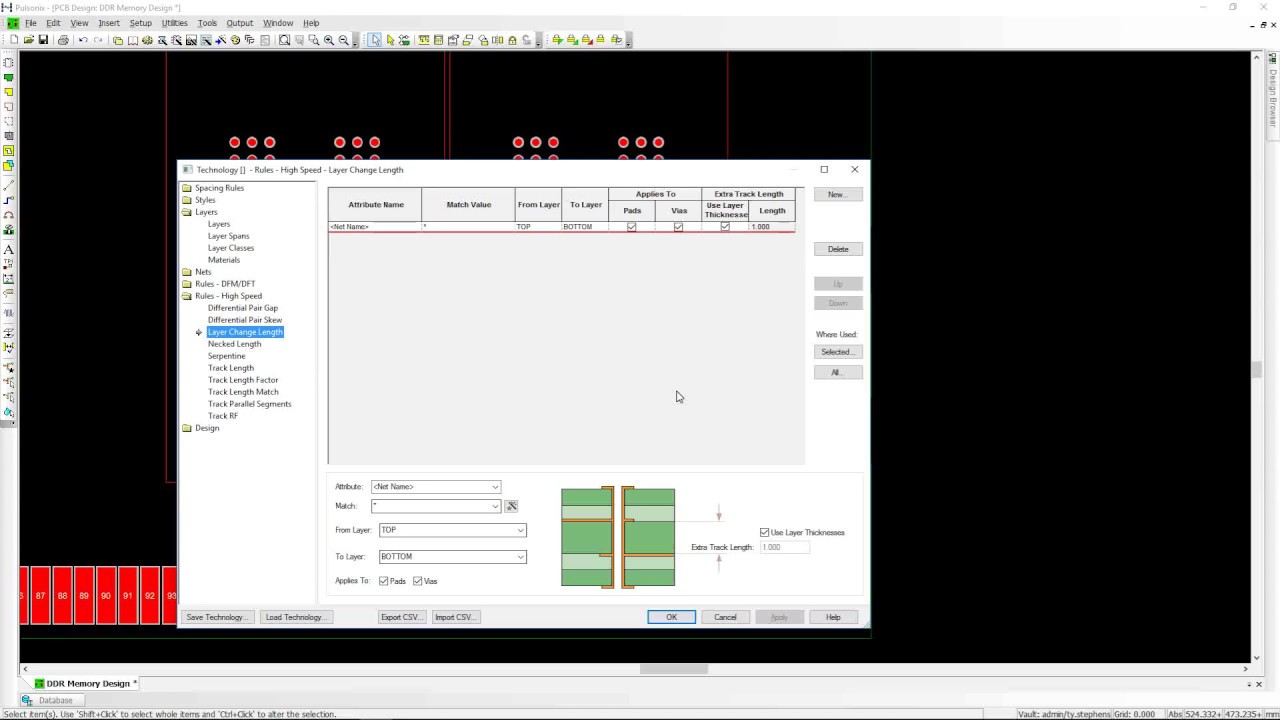Screen dimensions: 1280x720
Task: Click the green component tool in left toolbar
Action: click(9, 78)
